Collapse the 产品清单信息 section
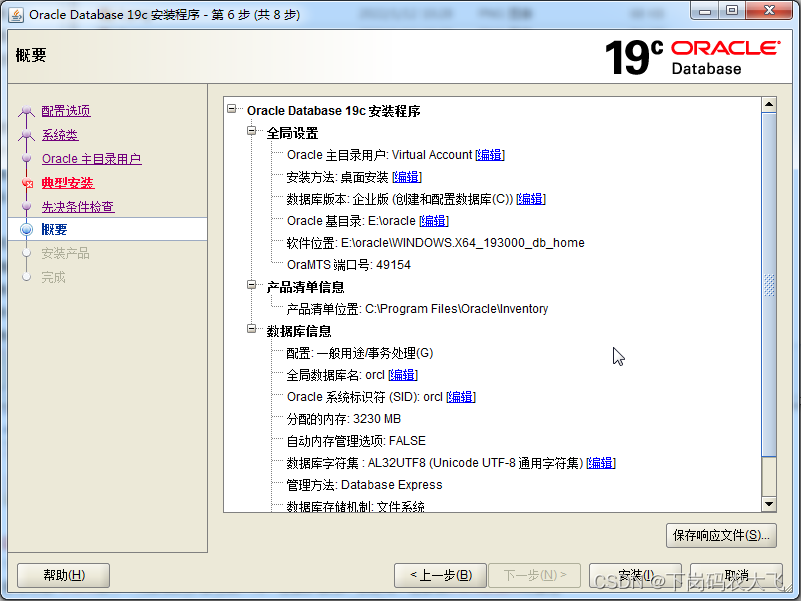Screen dimensions: 801x601 (251, 284)
